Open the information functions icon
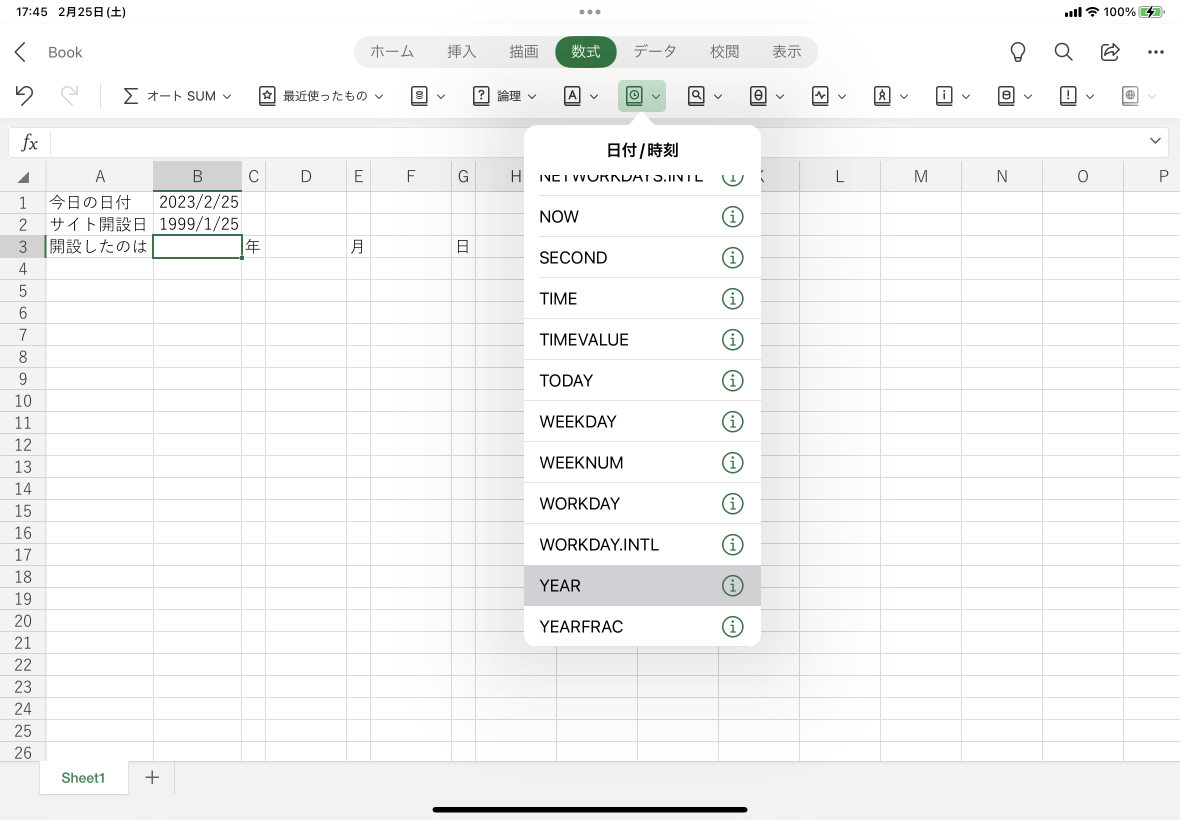 944,96
